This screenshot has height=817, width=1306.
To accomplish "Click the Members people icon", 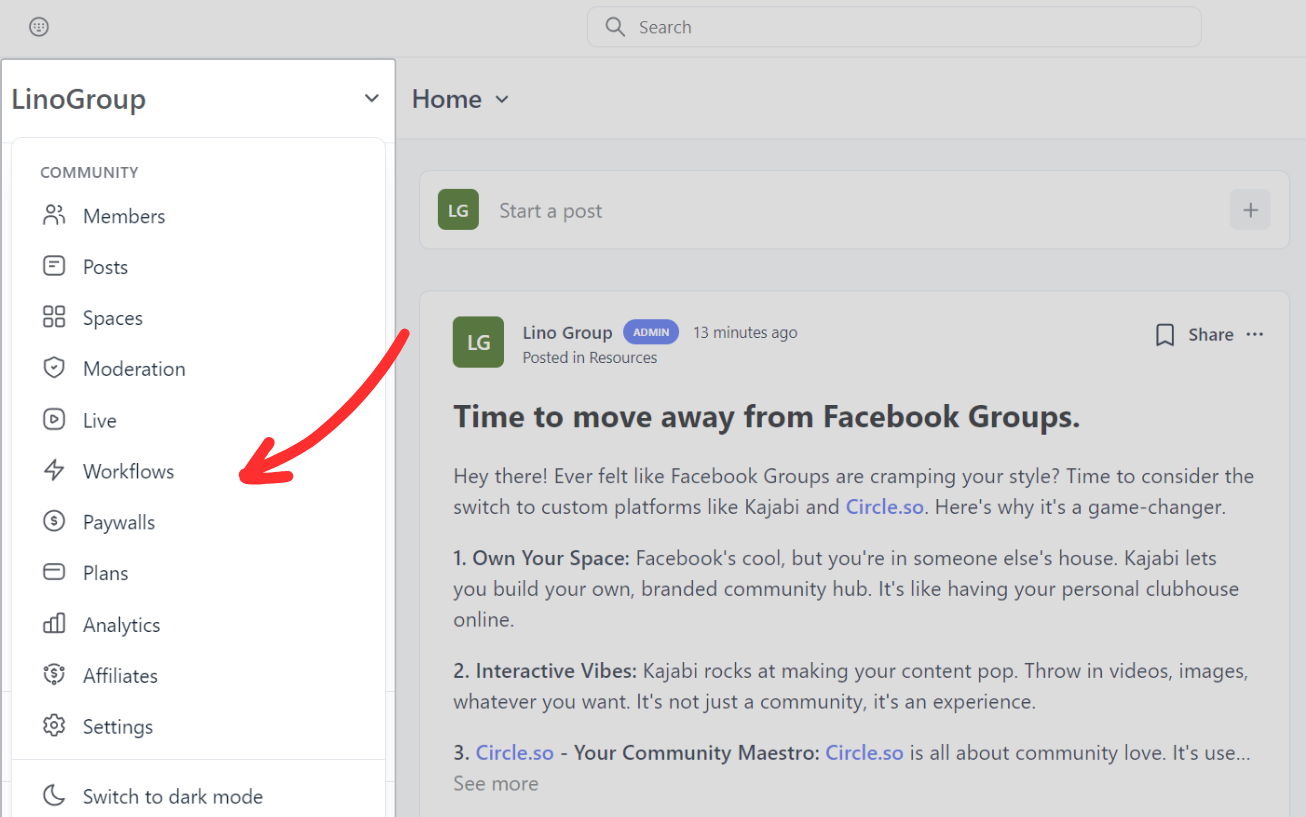I will (x=54, y=215).
